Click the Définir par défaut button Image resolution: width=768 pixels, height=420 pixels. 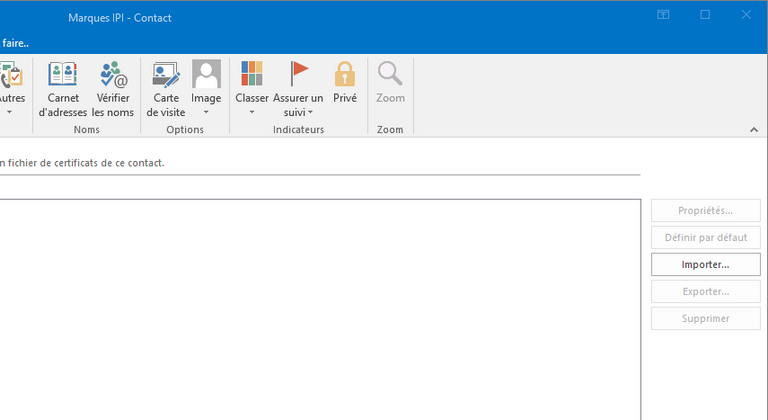click(705, 238)
